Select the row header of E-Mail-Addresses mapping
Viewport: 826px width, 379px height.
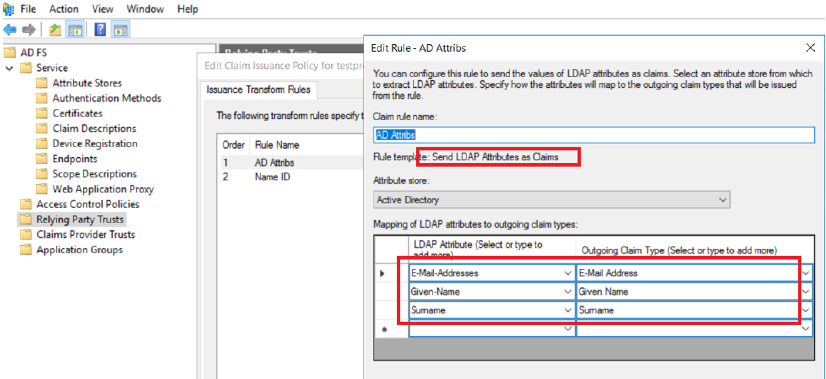coord(391,273)
